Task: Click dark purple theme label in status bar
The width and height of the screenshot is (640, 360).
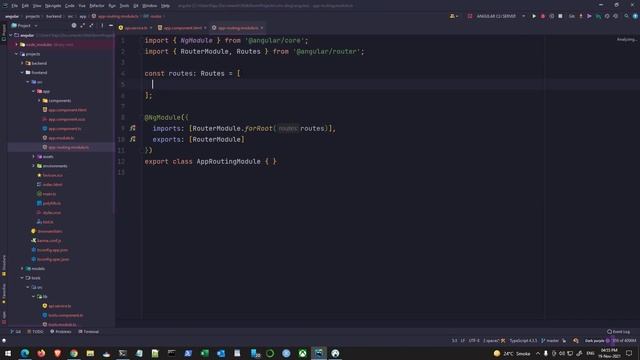Action: tap(594, 340)
